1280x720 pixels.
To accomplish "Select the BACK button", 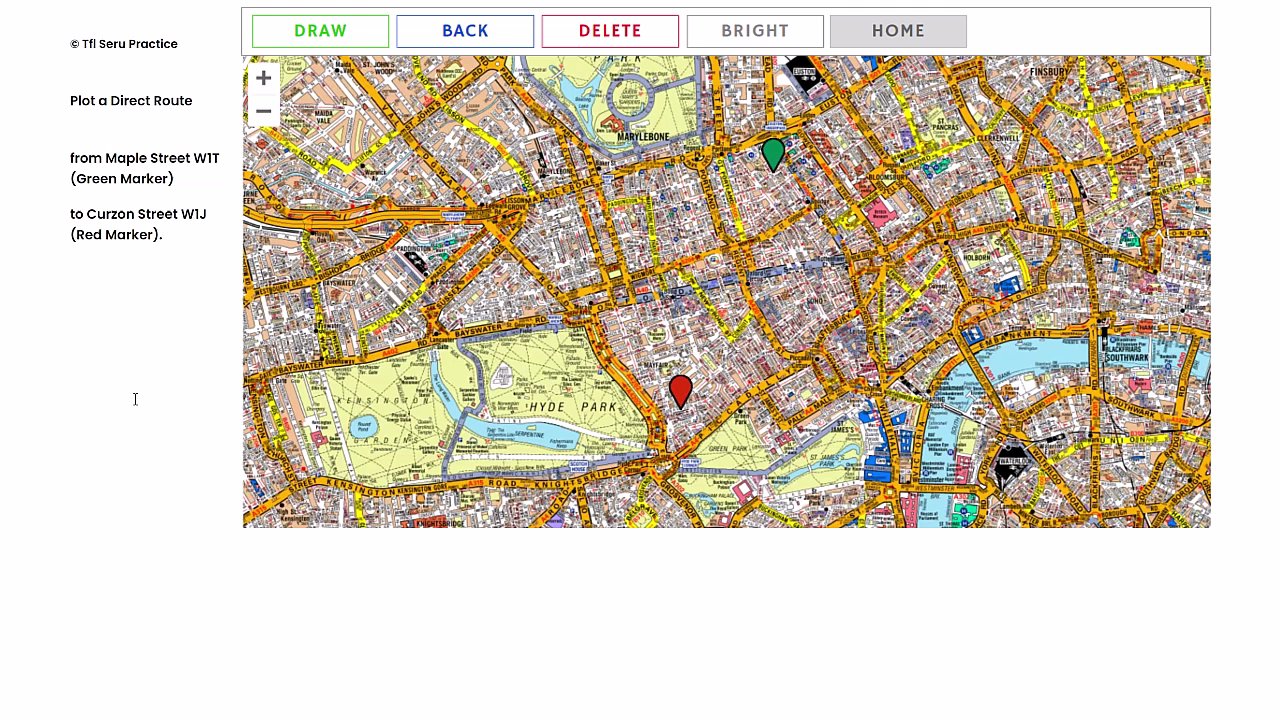I will 465,31.
